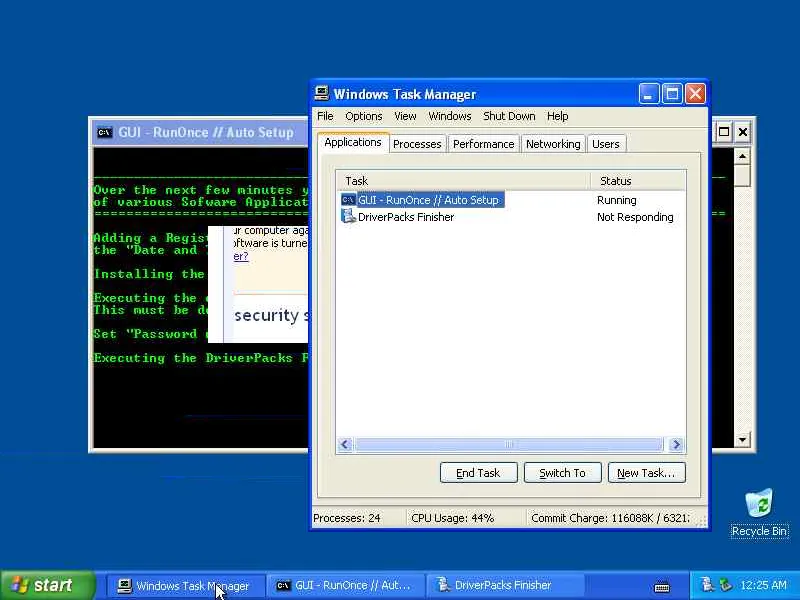
Task: Maximize the Task Manager window
Action: click(x=672, y=94)
